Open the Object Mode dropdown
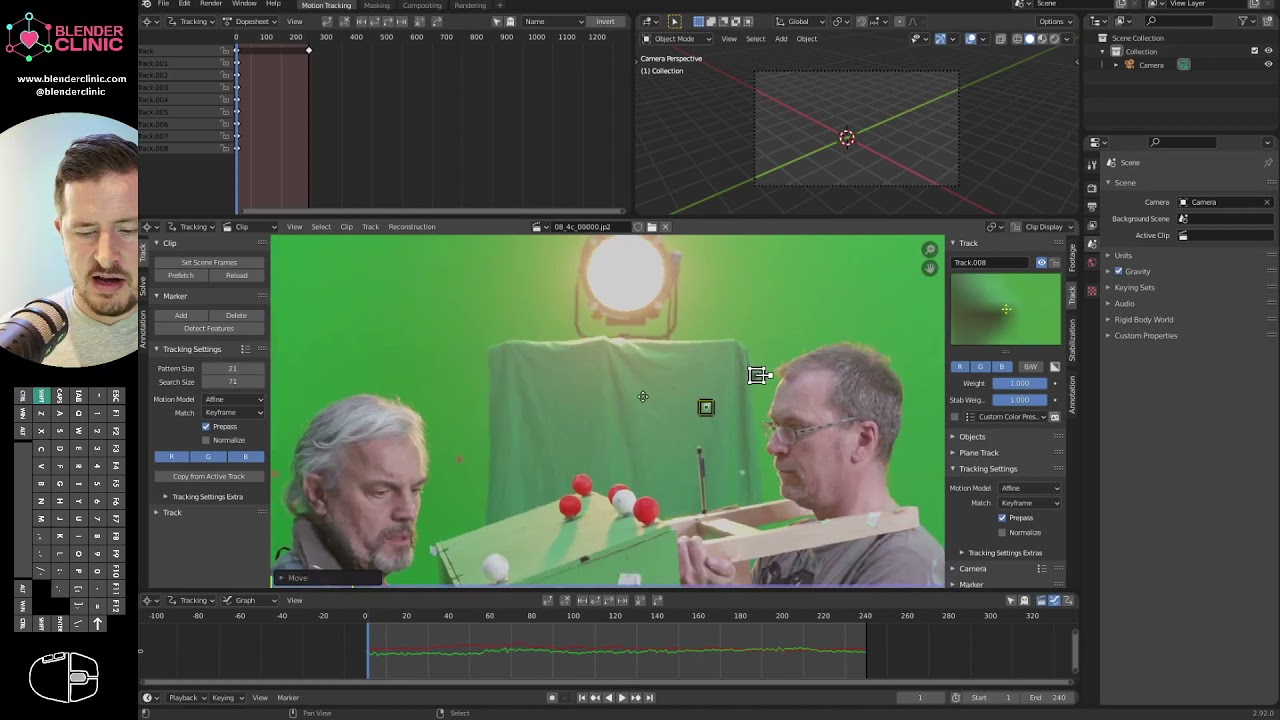 point(677,39)
